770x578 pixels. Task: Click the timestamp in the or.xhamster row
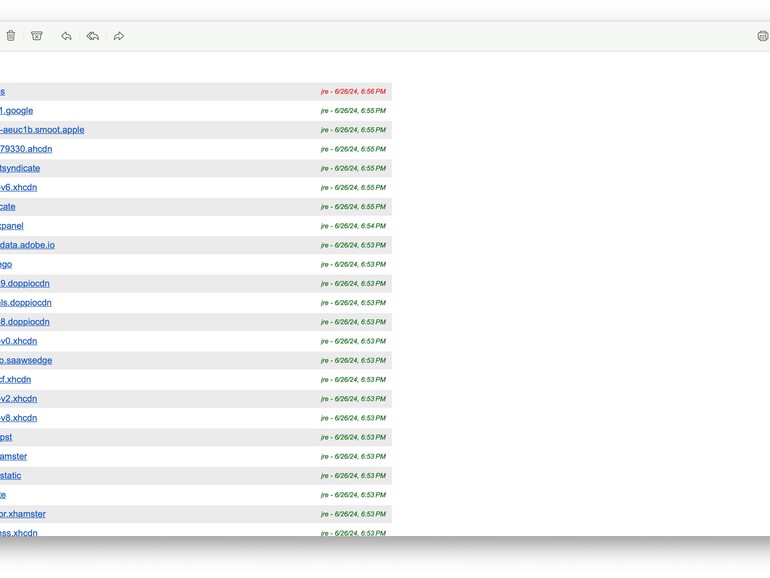point(353,514)
